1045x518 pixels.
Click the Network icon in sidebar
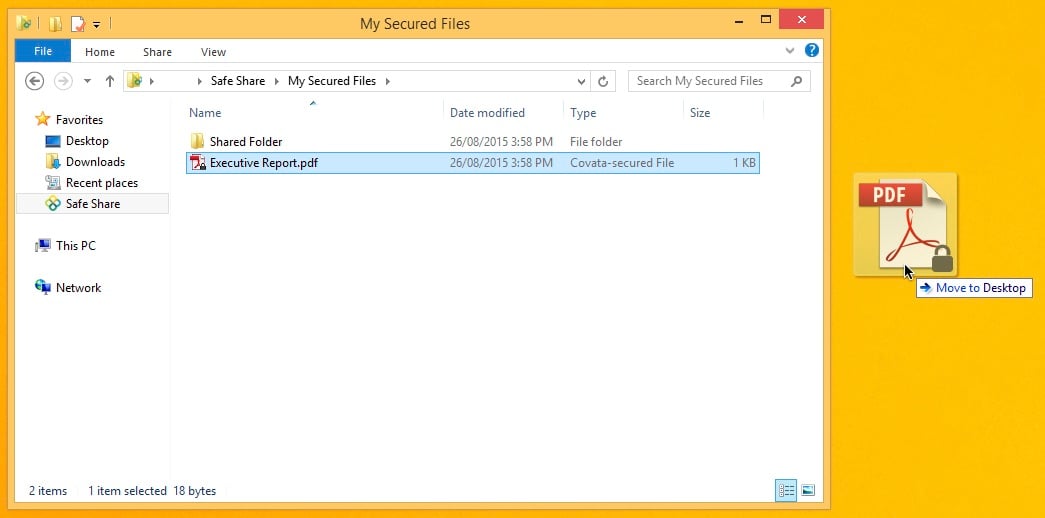click(43, 287)
